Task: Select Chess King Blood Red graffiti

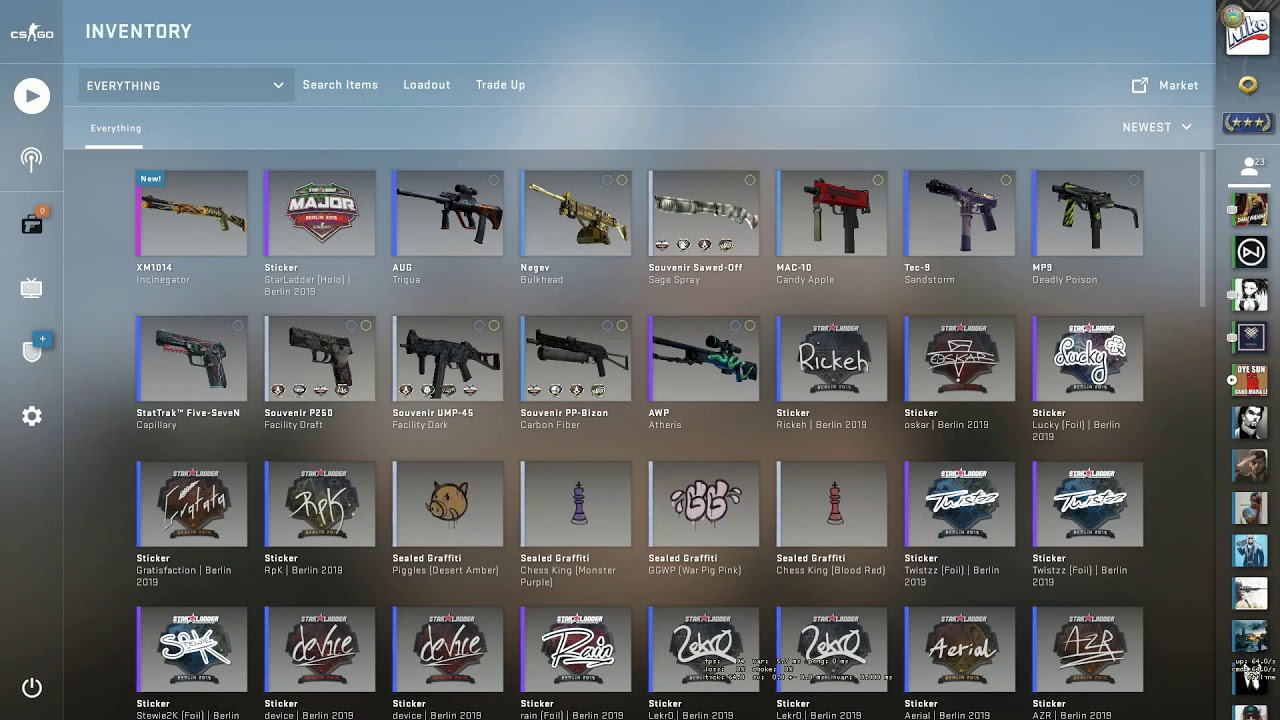Action: (x=832, y=504)
